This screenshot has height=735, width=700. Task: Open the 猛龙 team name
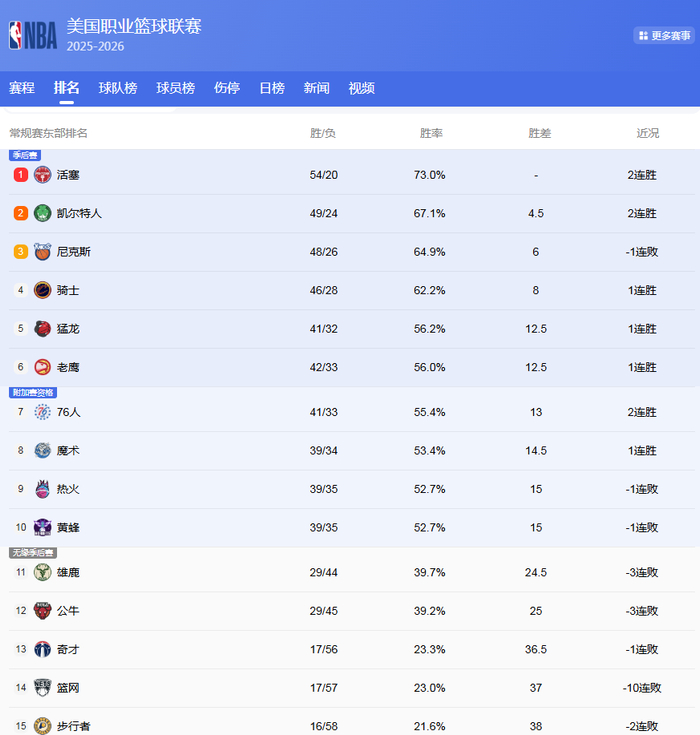coord(68,329)
